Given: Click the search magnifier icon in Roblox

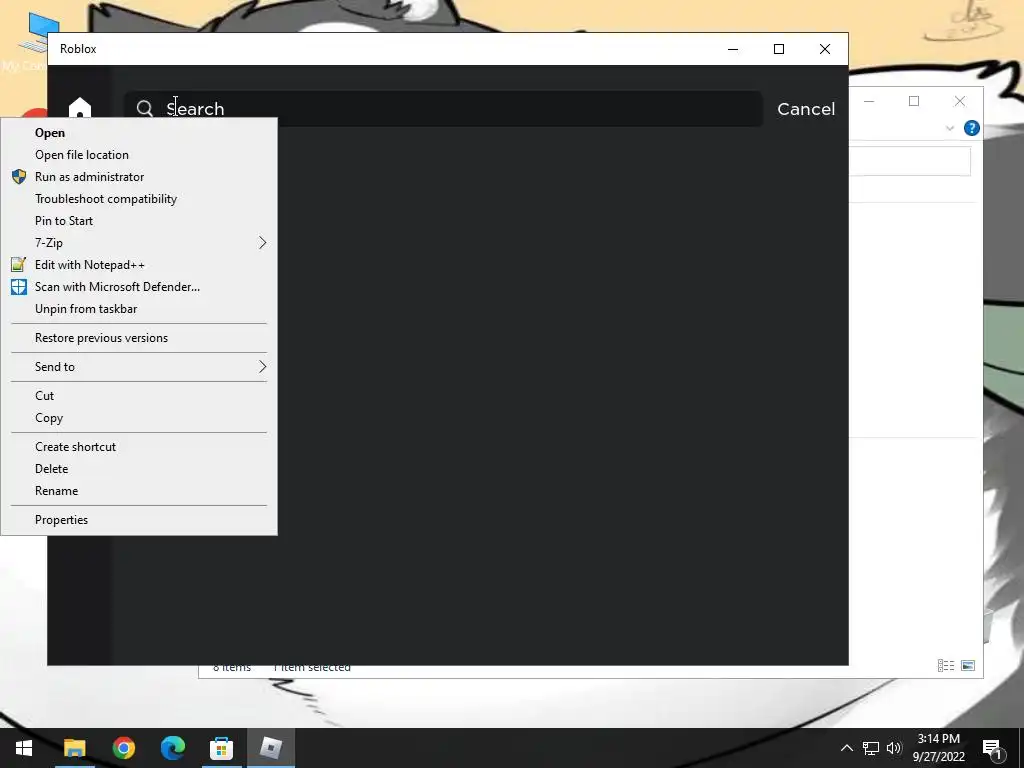Looking at the screenshot, I should click(x=144, y=108).
